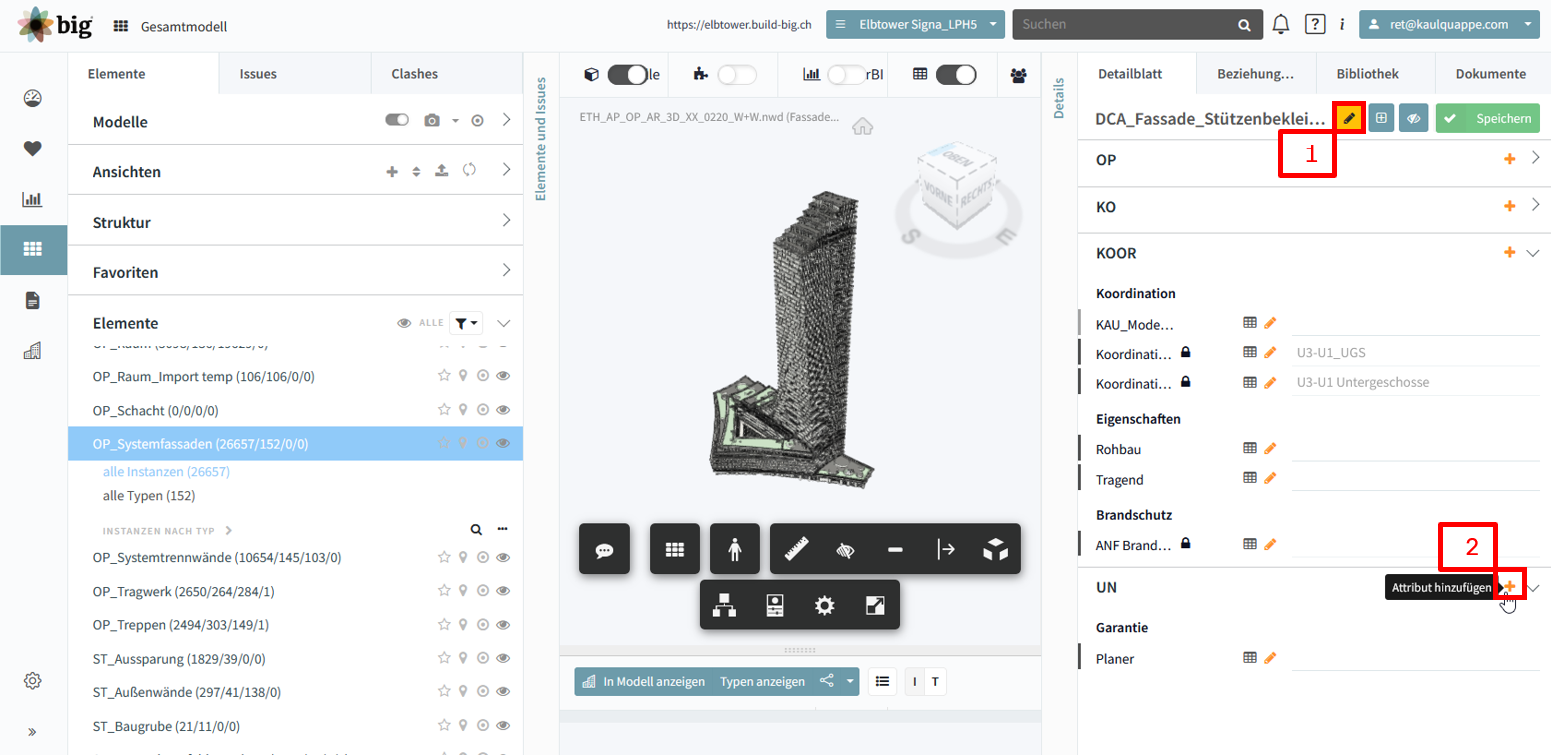
Task: Collapse the KOOR section chevron
Action: pyautogui.click(x=1533, y=253)
